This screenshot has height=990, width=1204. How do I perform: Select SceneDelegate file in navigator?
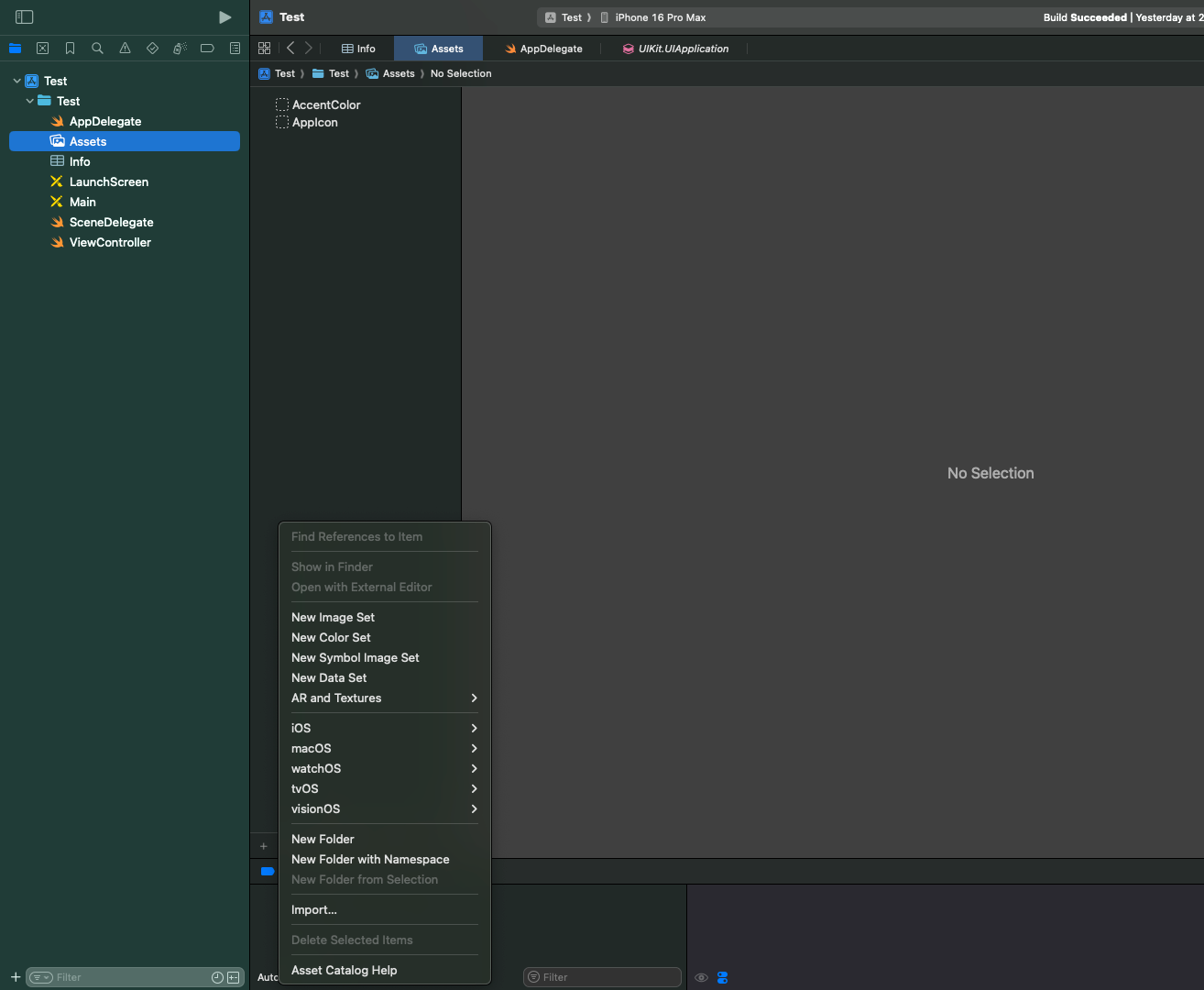pos(125,222)
